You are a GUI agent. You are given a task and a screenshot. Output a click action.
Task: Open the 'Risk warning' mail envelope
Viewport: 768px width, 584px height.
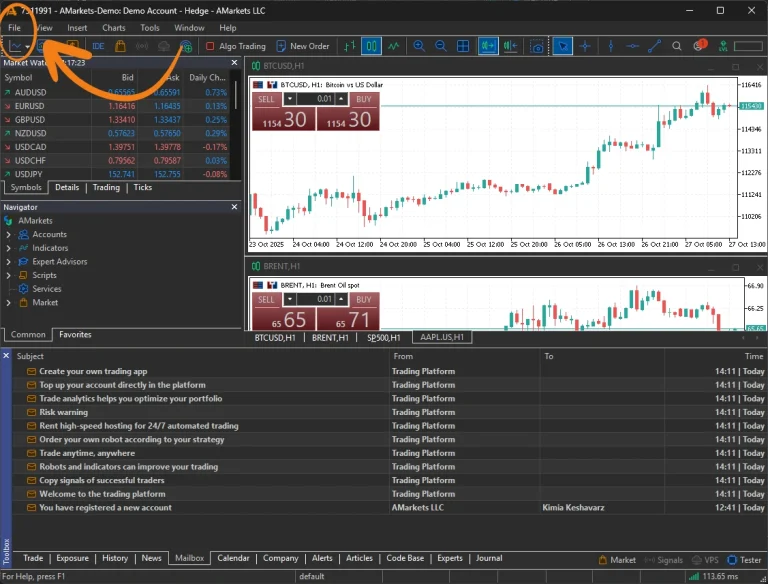coord(31,412)
